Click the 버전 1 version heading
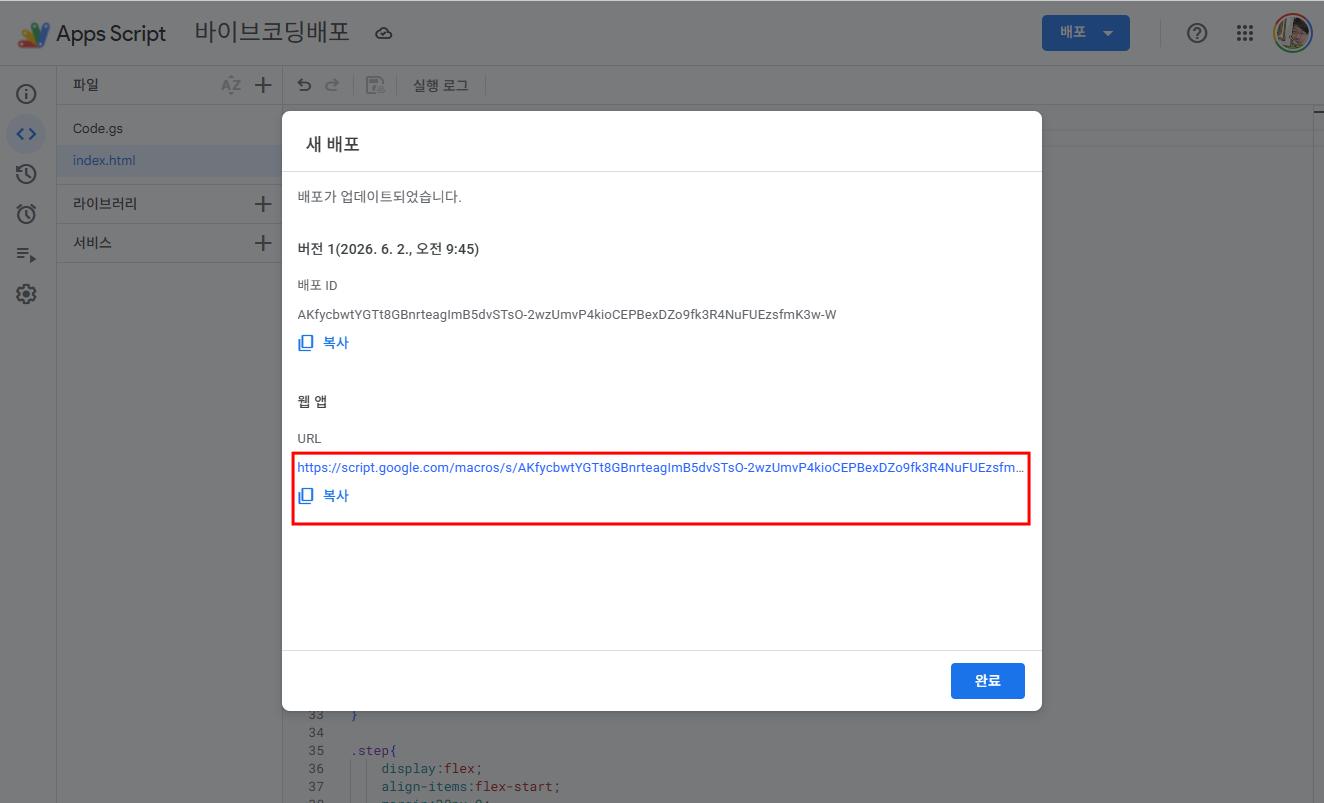 click(x=388, y=249)
